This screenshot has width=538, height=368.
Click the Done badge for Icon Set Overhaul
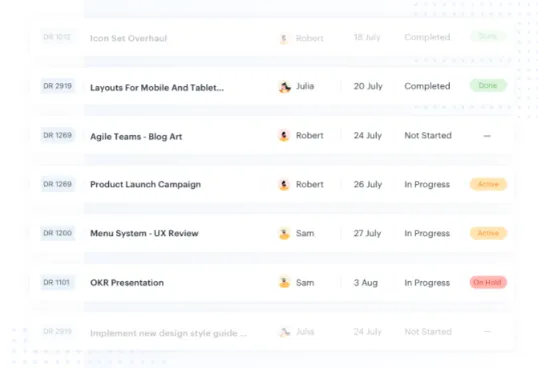(488, 36)
